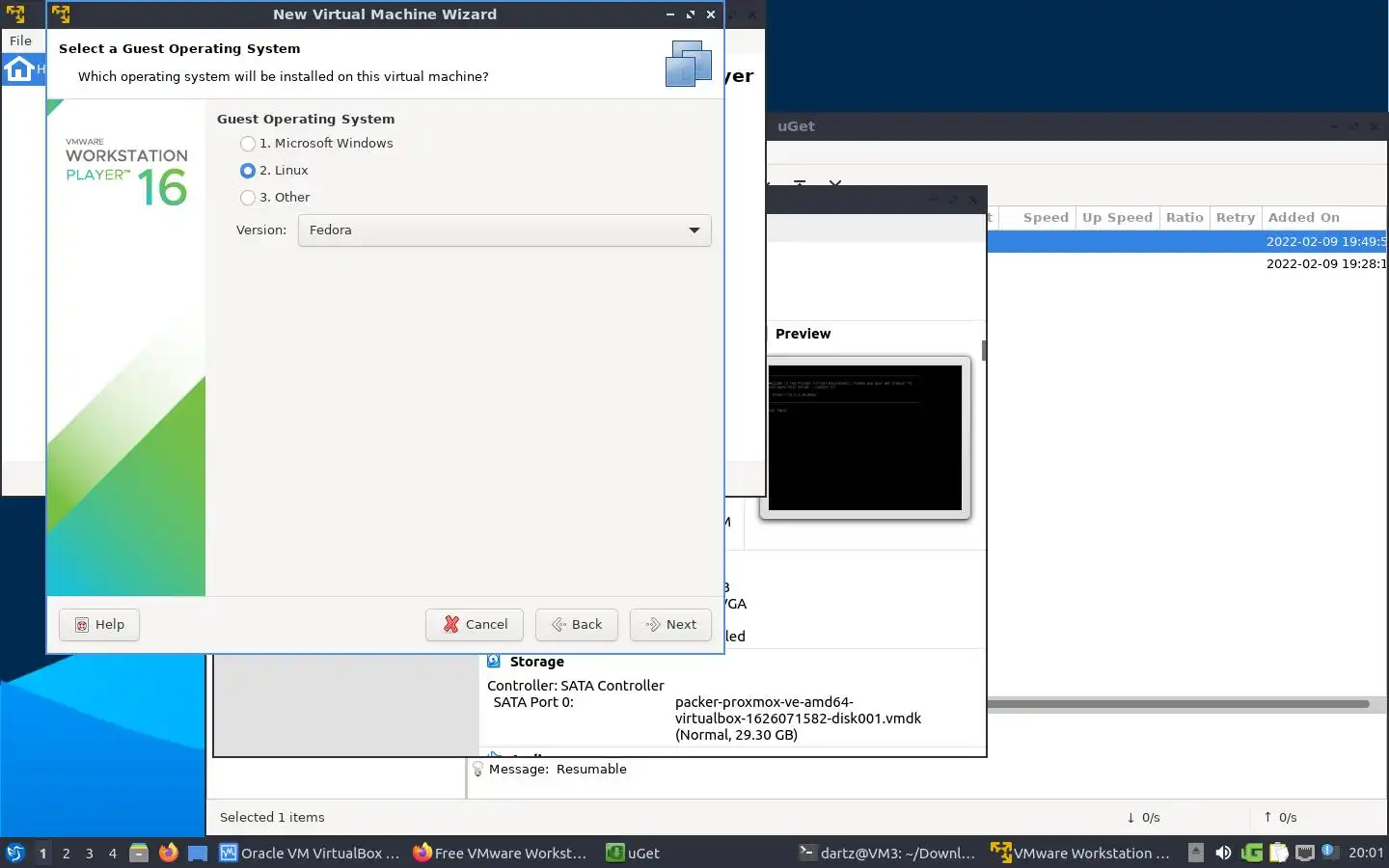Sort uGet list by Speed column
This screenshot has height=868, width=1389.
1046,218
